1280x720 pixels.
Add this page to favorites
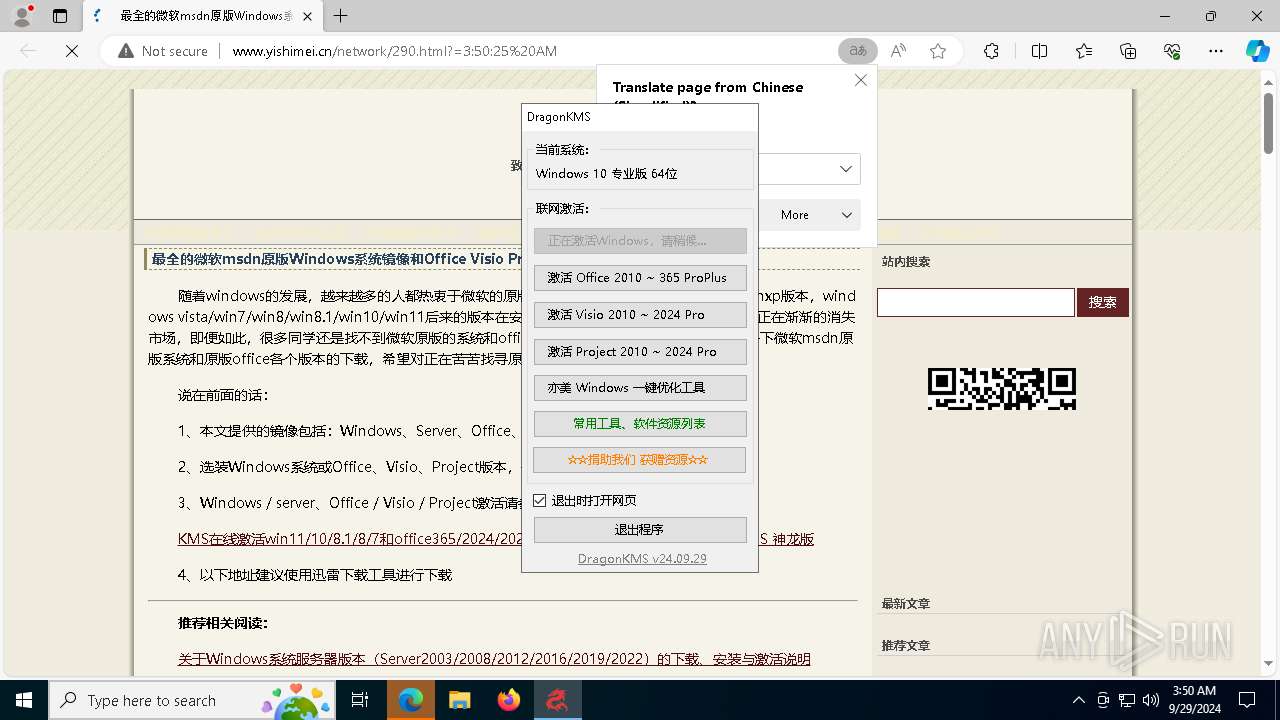(938, 51)
